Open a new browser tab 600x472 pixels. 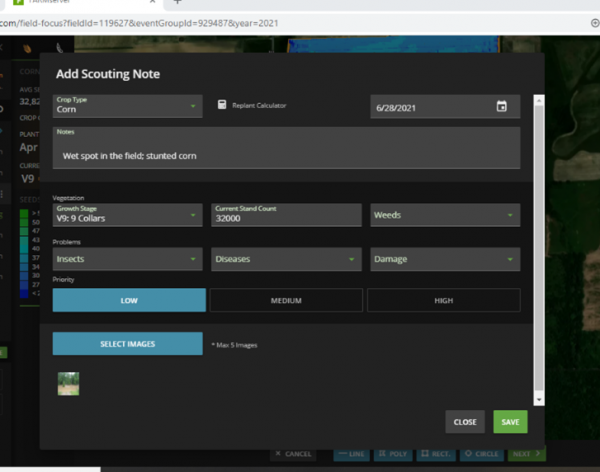tap(176, 3)
